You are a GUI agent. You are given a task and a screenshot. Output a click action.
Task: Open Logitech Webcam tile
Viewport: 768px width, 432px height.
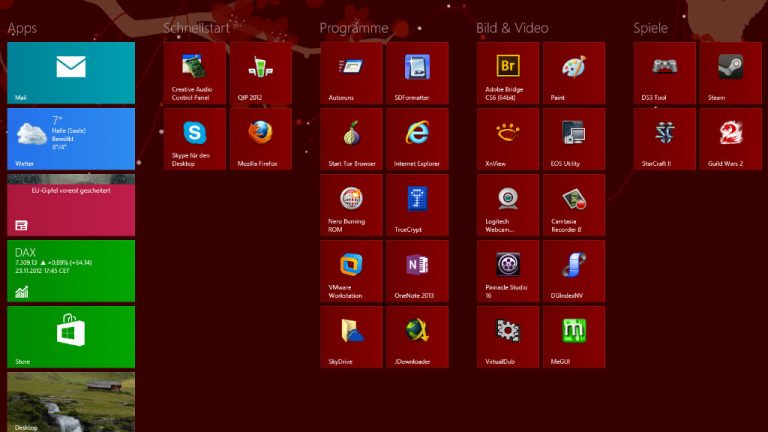508,205
